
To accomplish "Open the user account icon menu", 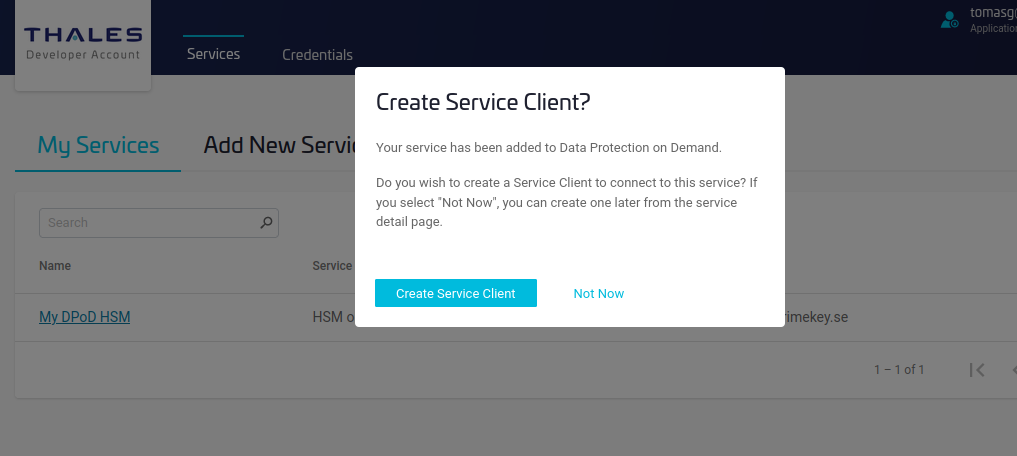I will tap(949, 19).
